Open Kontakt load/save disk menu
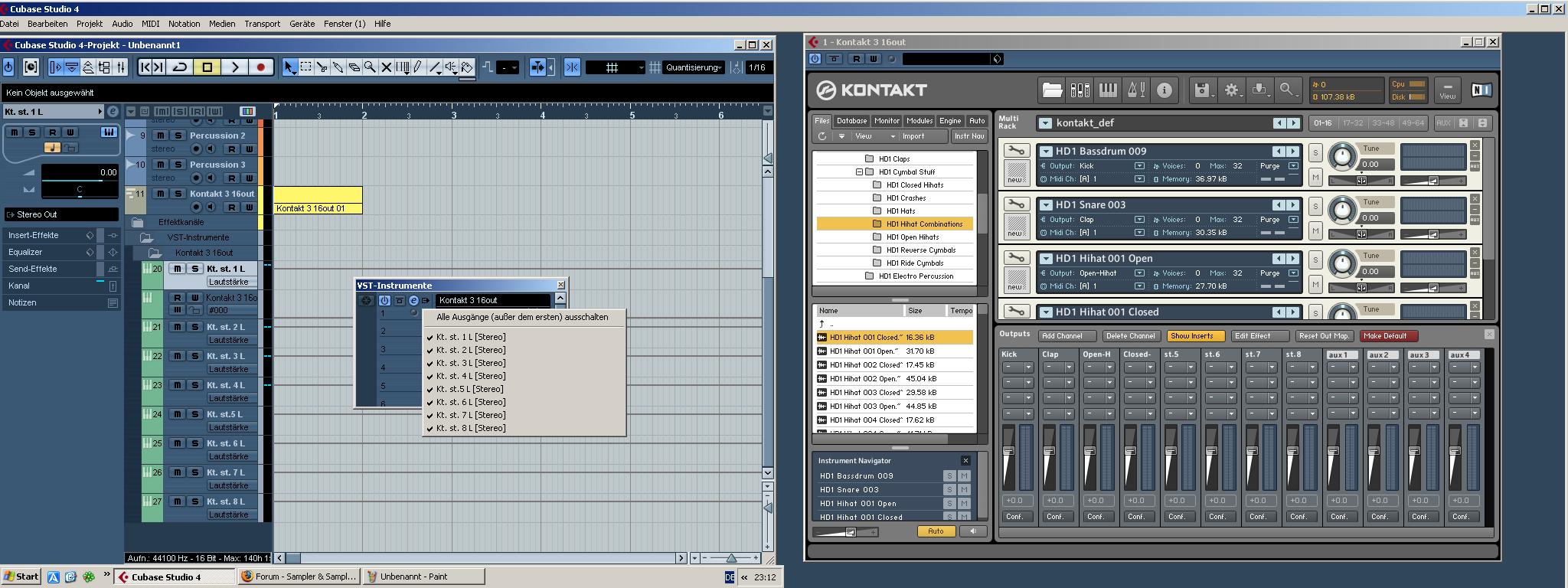Viewport: 1568px width, 588px height. [x=1203, y=90]
